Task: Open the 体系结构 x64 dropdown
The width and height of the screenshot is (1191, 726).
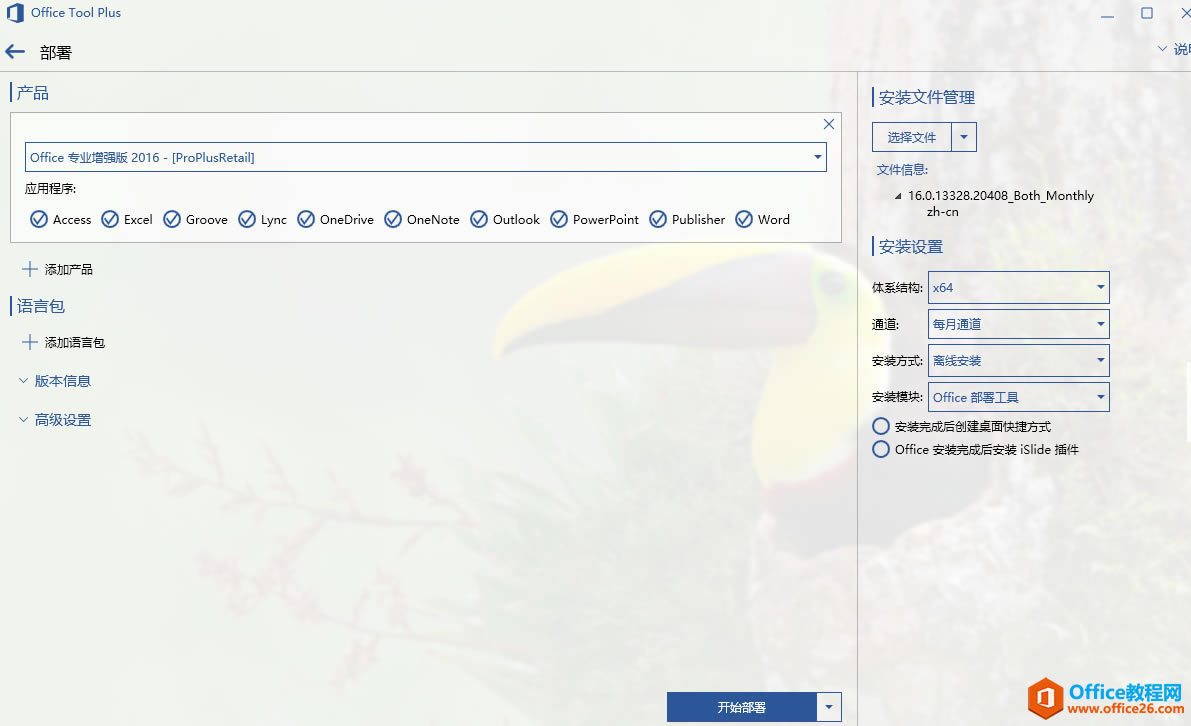Action: 1019,287
